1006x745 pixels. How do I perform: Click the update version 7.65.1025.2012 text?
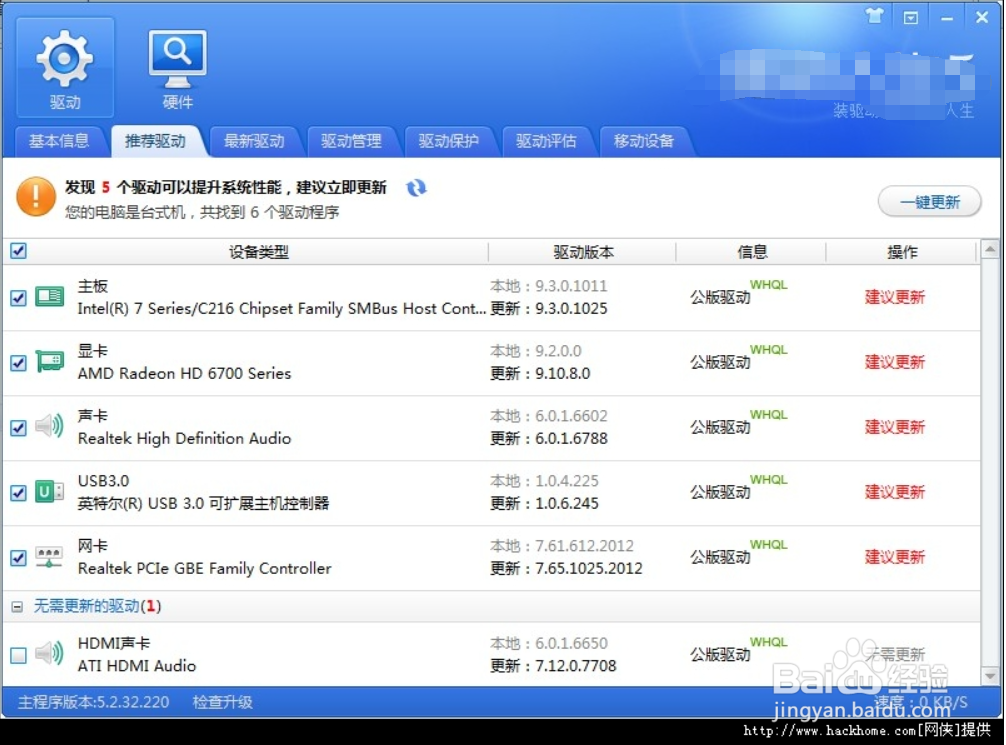(588, 569)
